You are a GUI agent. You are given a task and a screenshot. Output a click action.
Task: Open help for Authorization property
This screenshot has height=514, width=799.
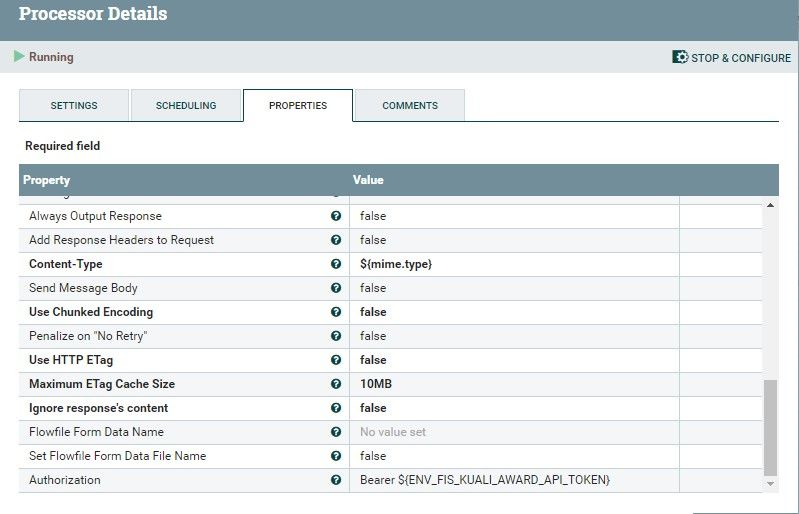[336, 480]
